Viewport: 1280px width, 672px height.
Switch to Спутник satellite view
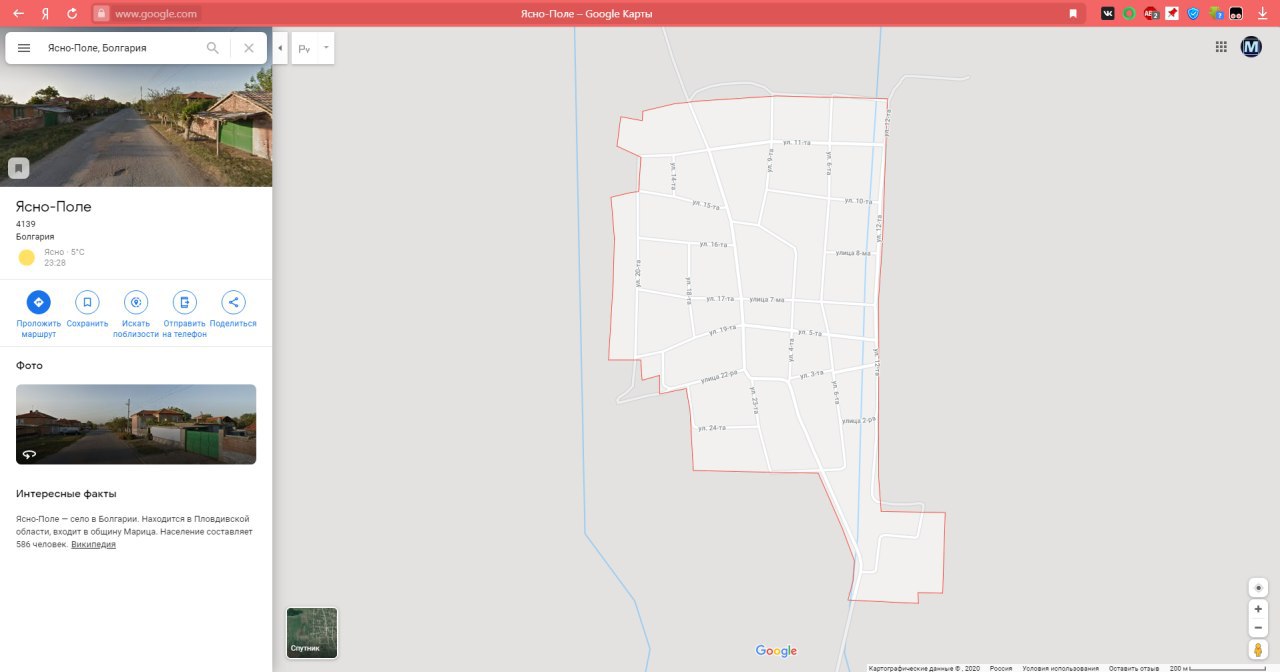pos(312,632)
